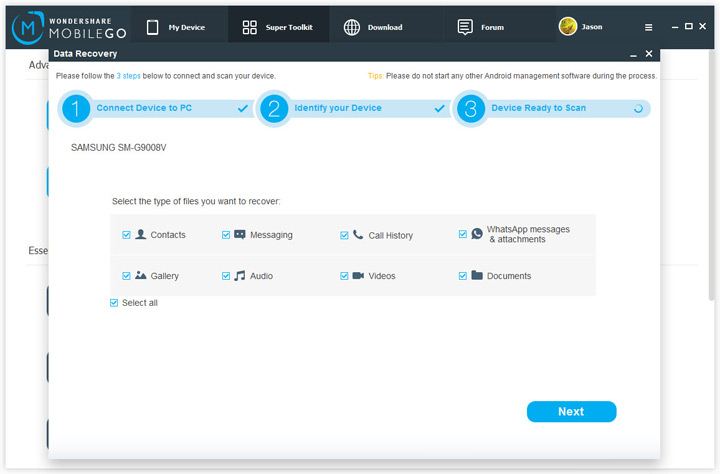Click the main window vertical scrollbar
720x474 pixels.
[711, 175]
